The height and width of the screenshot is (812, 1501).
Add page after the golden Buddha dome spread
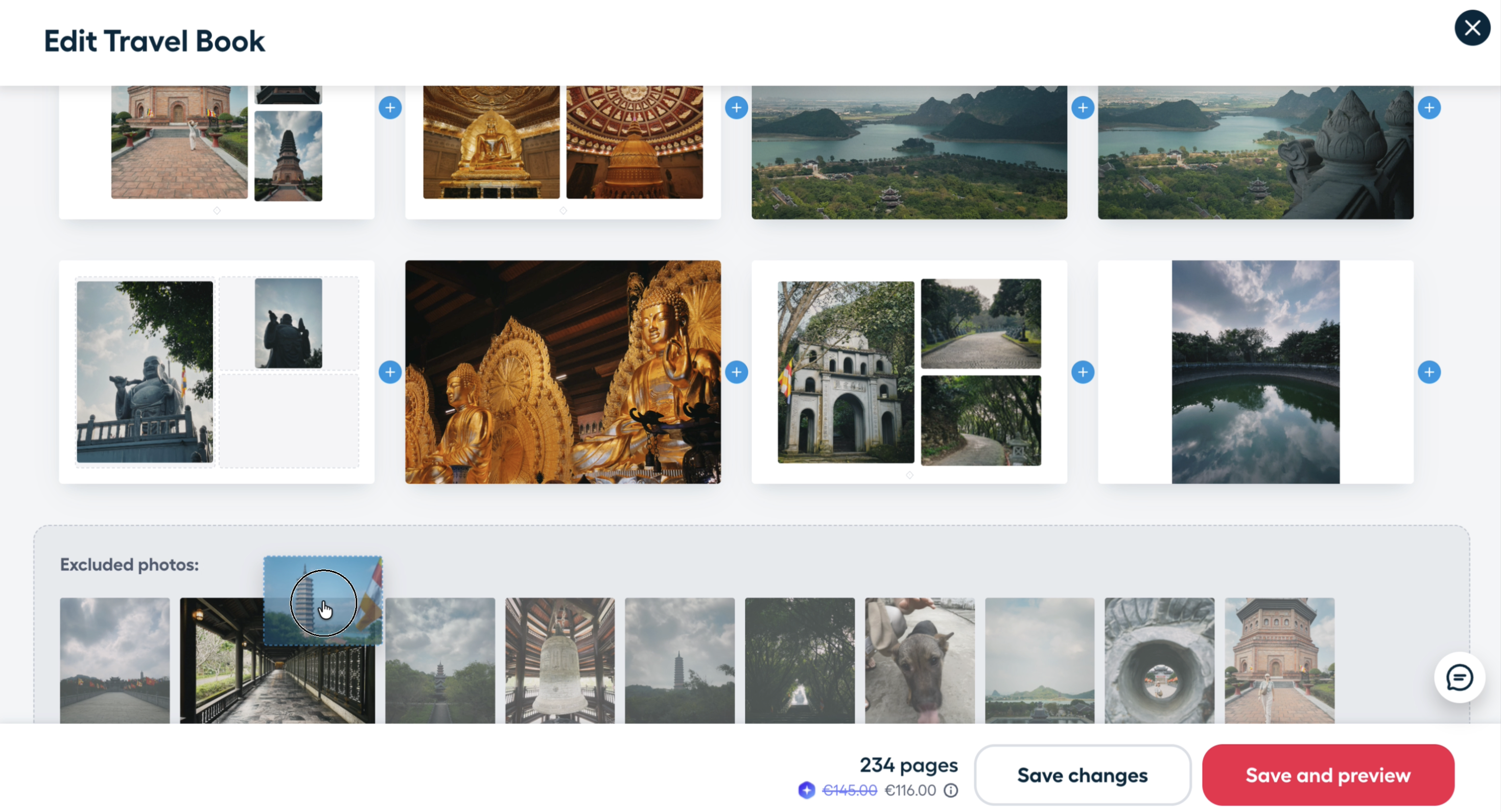point(737,108)
